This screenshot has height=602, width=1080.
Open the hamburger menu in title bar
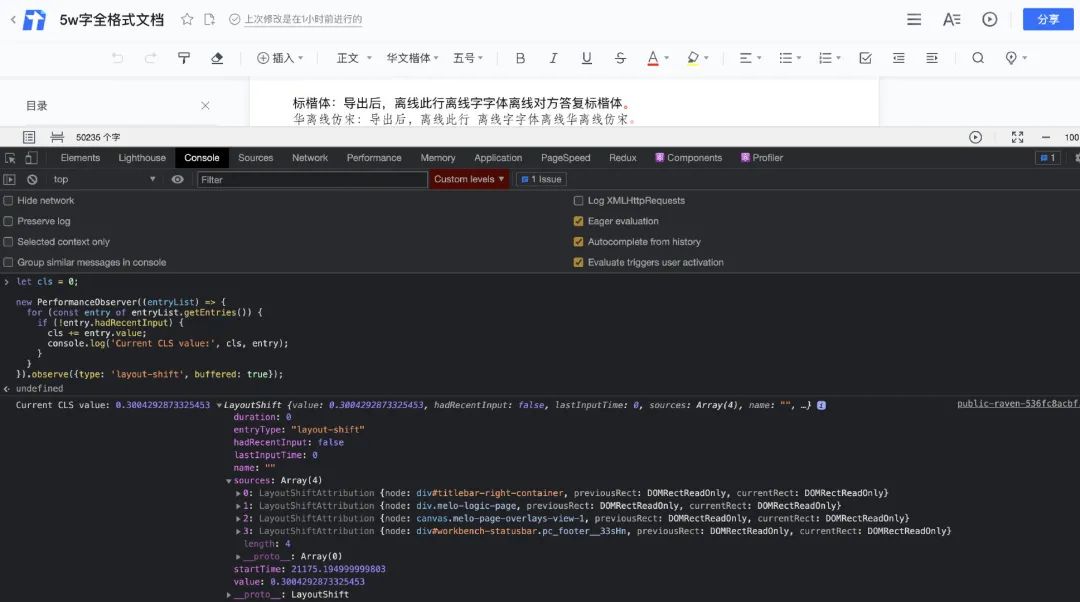point(914,19)
